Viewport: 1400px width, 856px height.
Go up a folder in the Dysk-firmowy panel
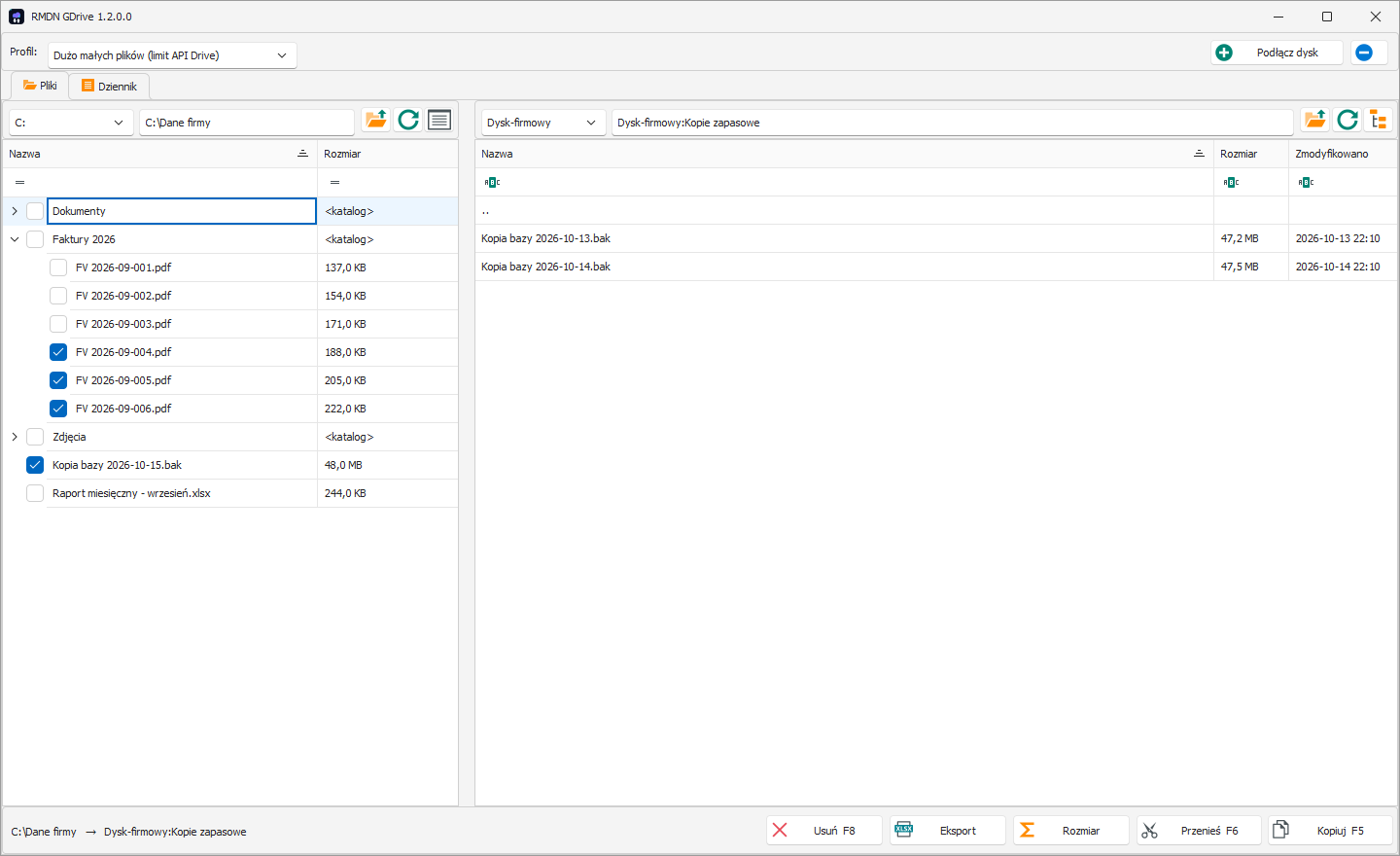pos(1315,120)
